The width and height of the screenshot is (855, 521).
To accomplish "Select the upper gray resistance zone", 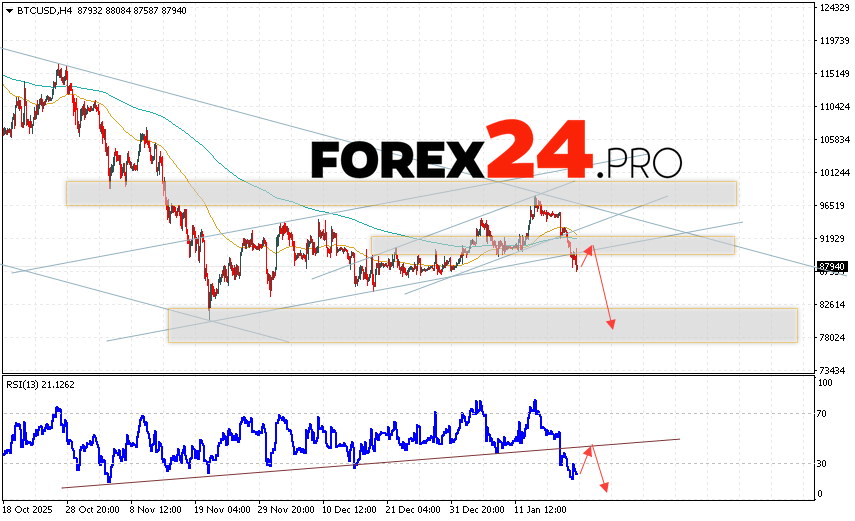I will 400,193.
